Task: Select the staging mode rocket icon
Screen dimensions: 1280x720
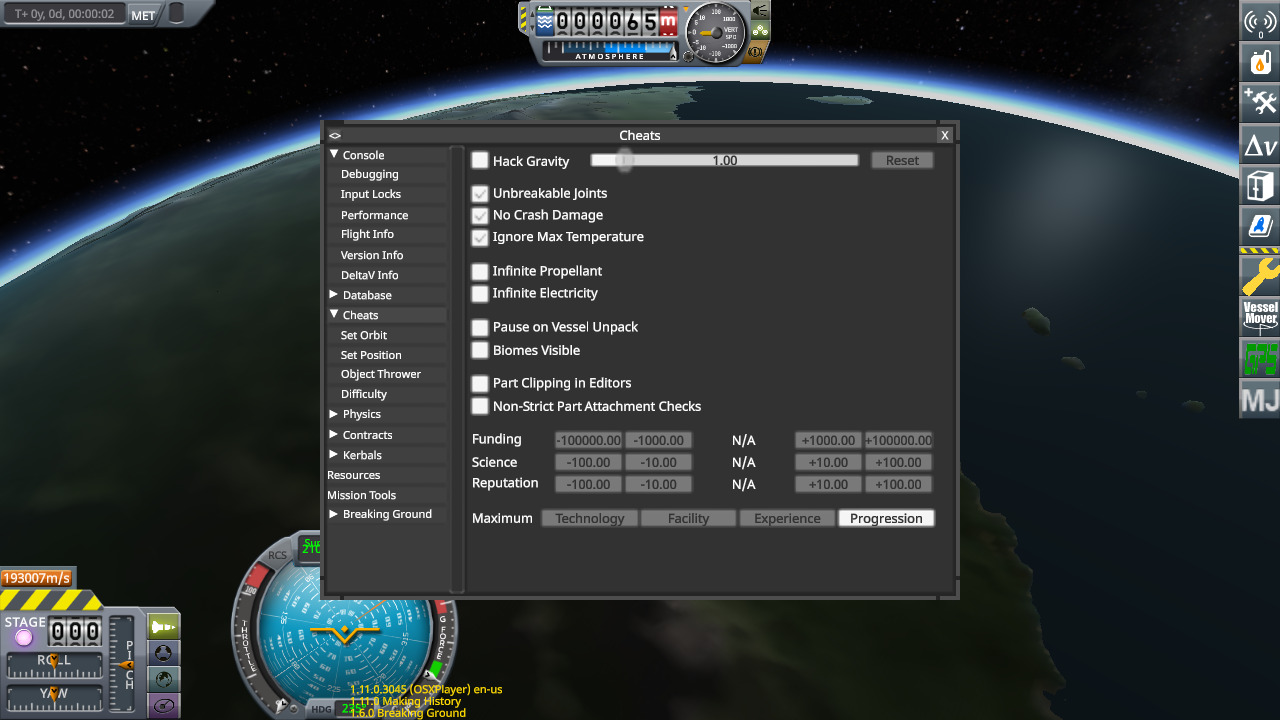Action: point(164,627)
